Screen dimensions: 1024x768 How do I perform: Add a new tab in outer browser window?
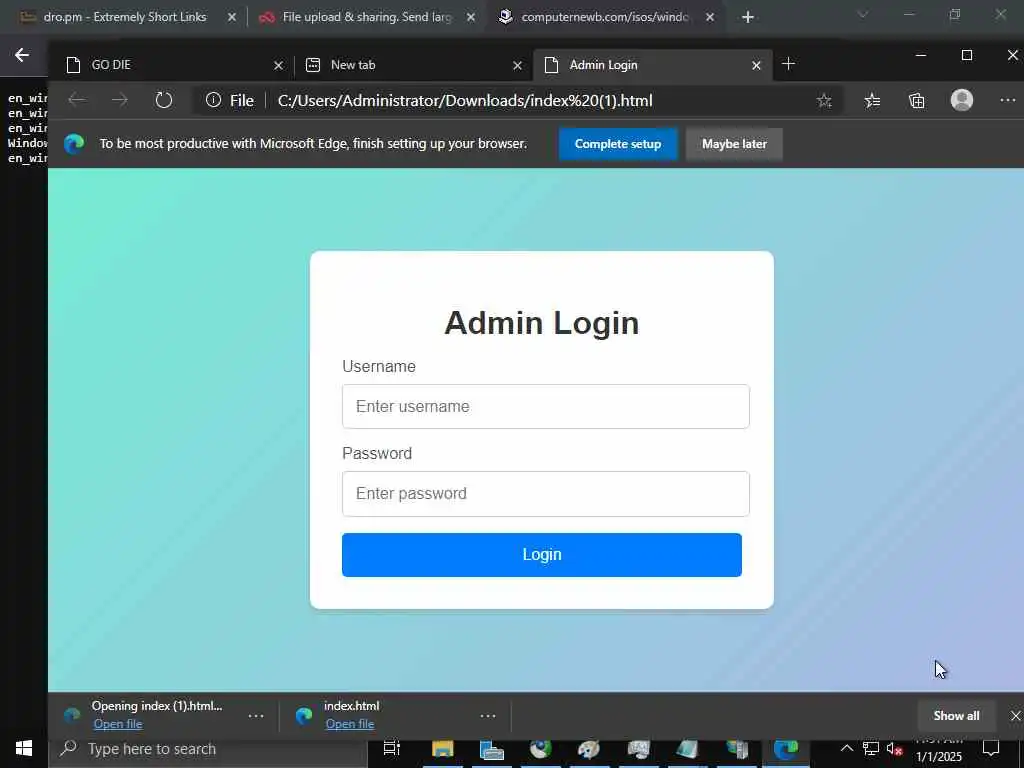click(748, 17)
